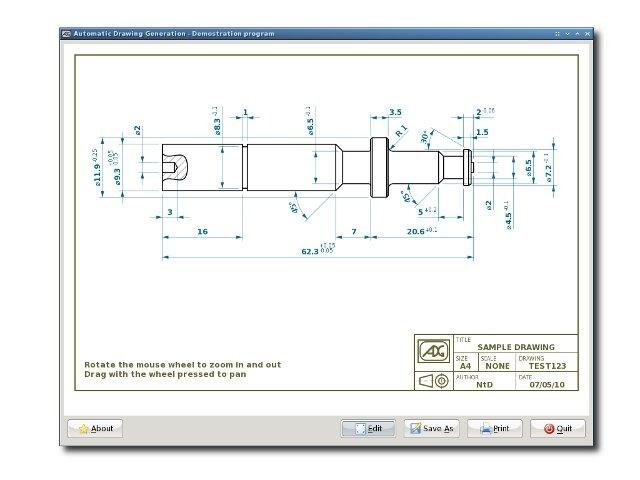
Task: Print the sample drawing
Action: pyautogui.click(x=495, y=428)
